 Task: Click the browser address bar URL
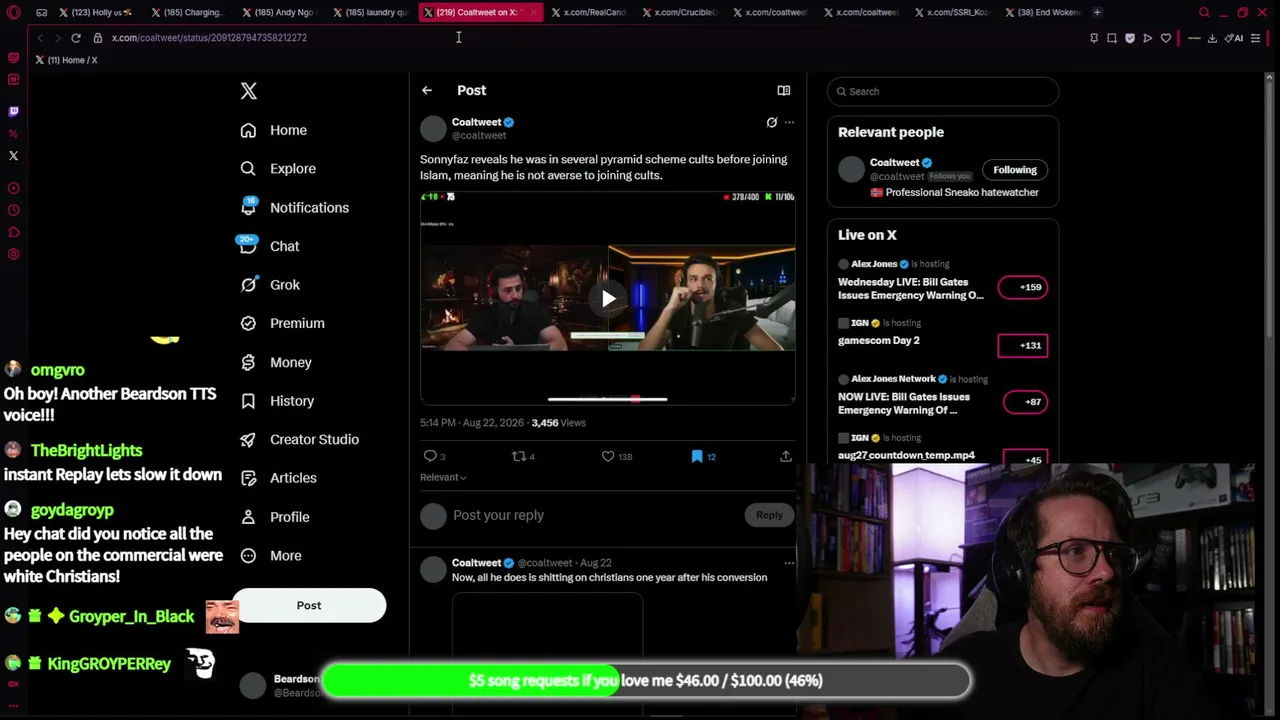(x=209, y=38)
